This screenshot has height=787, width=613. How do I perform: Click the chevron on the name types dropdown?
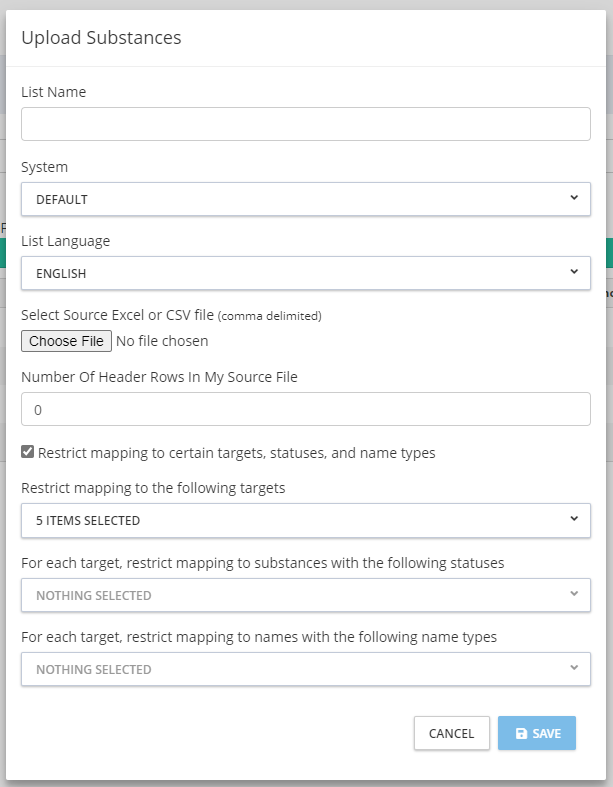[574, 668]
